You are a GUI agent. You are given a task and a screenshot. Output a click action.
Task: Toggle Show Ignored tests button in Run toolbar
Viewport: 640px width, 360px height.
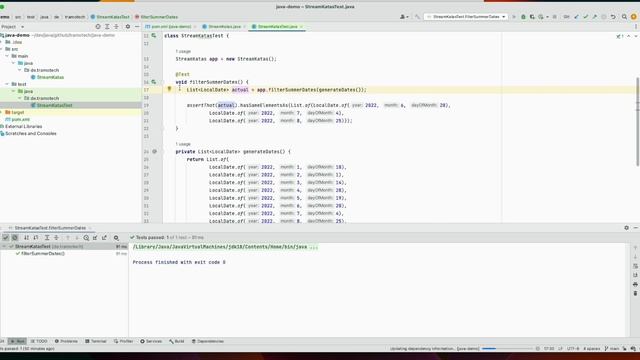pyautogui.click(x=15, y=238)
